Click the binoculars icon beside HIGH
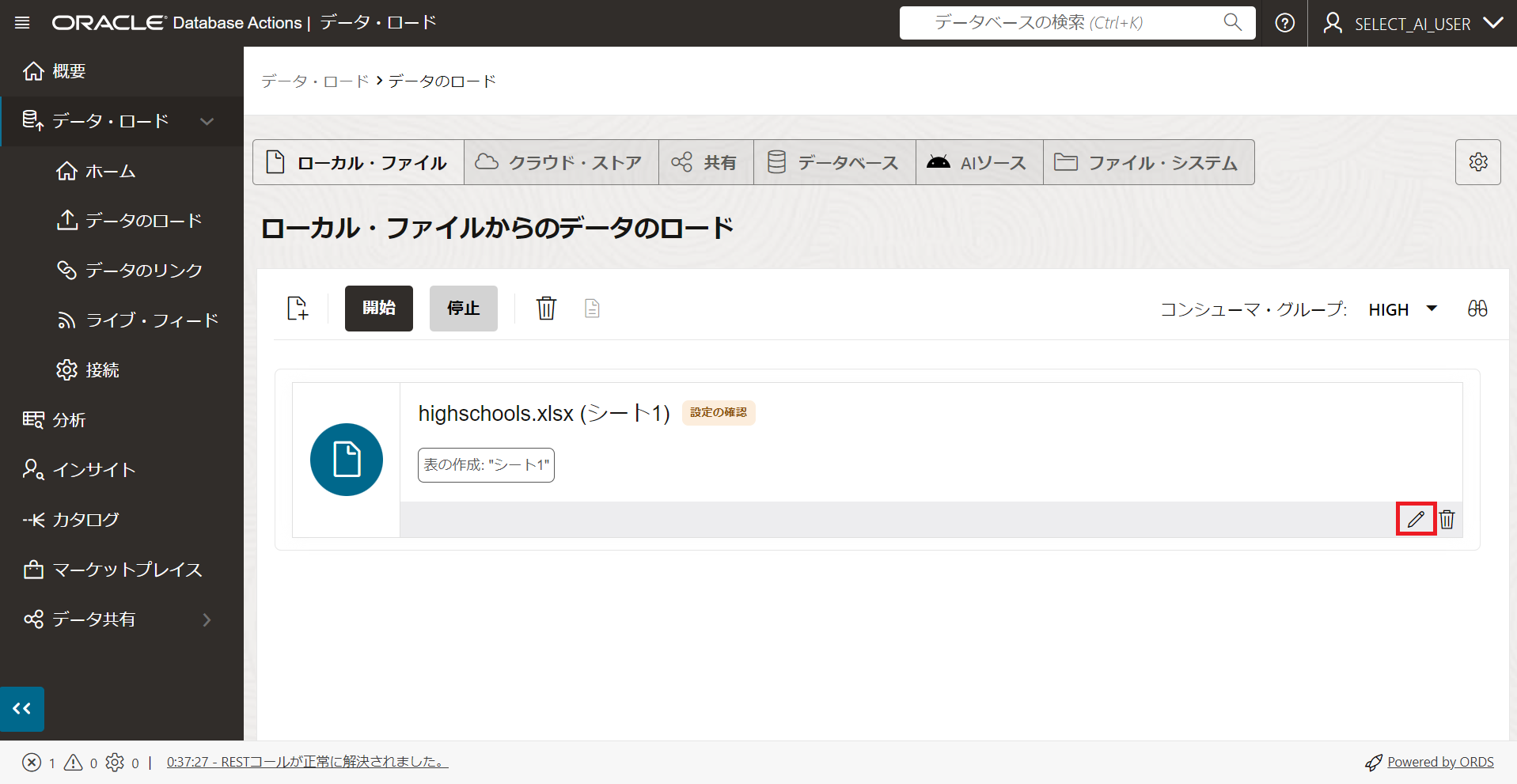This screenshot has width=1517, height=784. point(1477,309)
